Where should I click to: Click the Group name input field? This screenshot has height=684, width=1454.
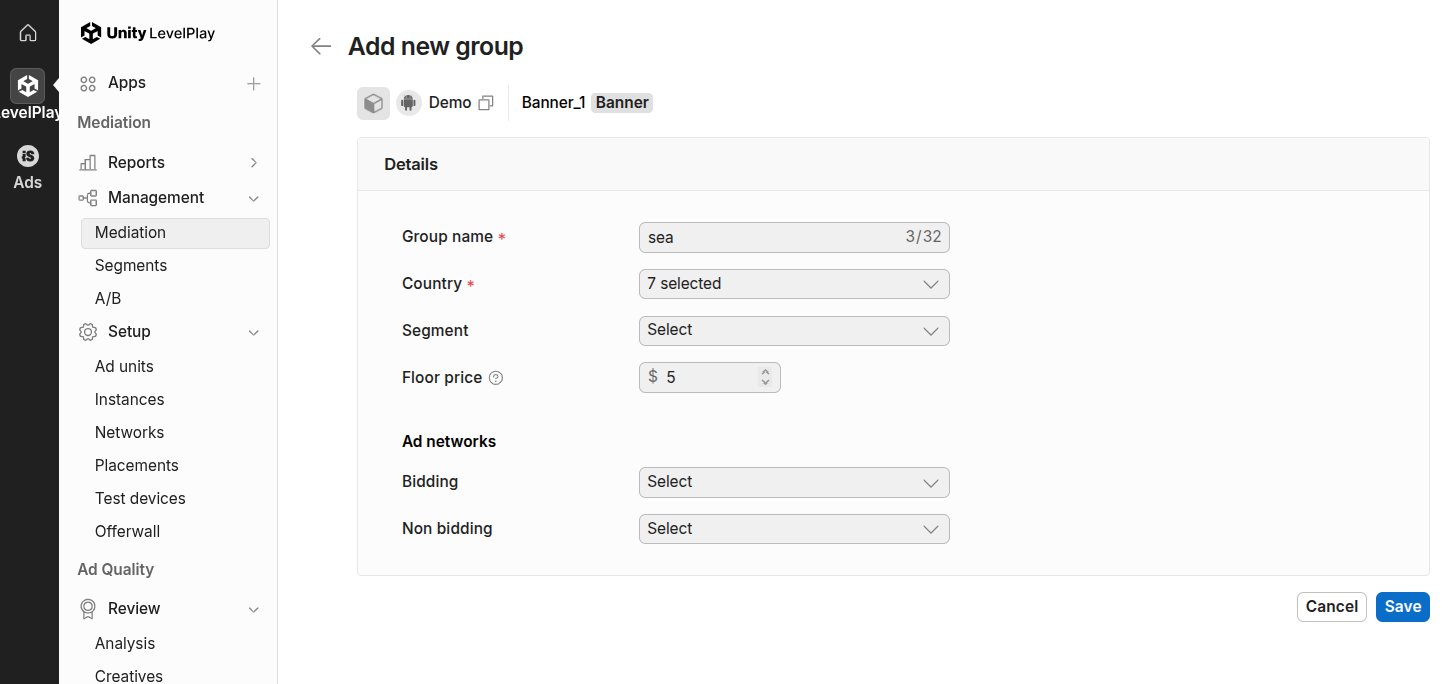click(794, 238)
